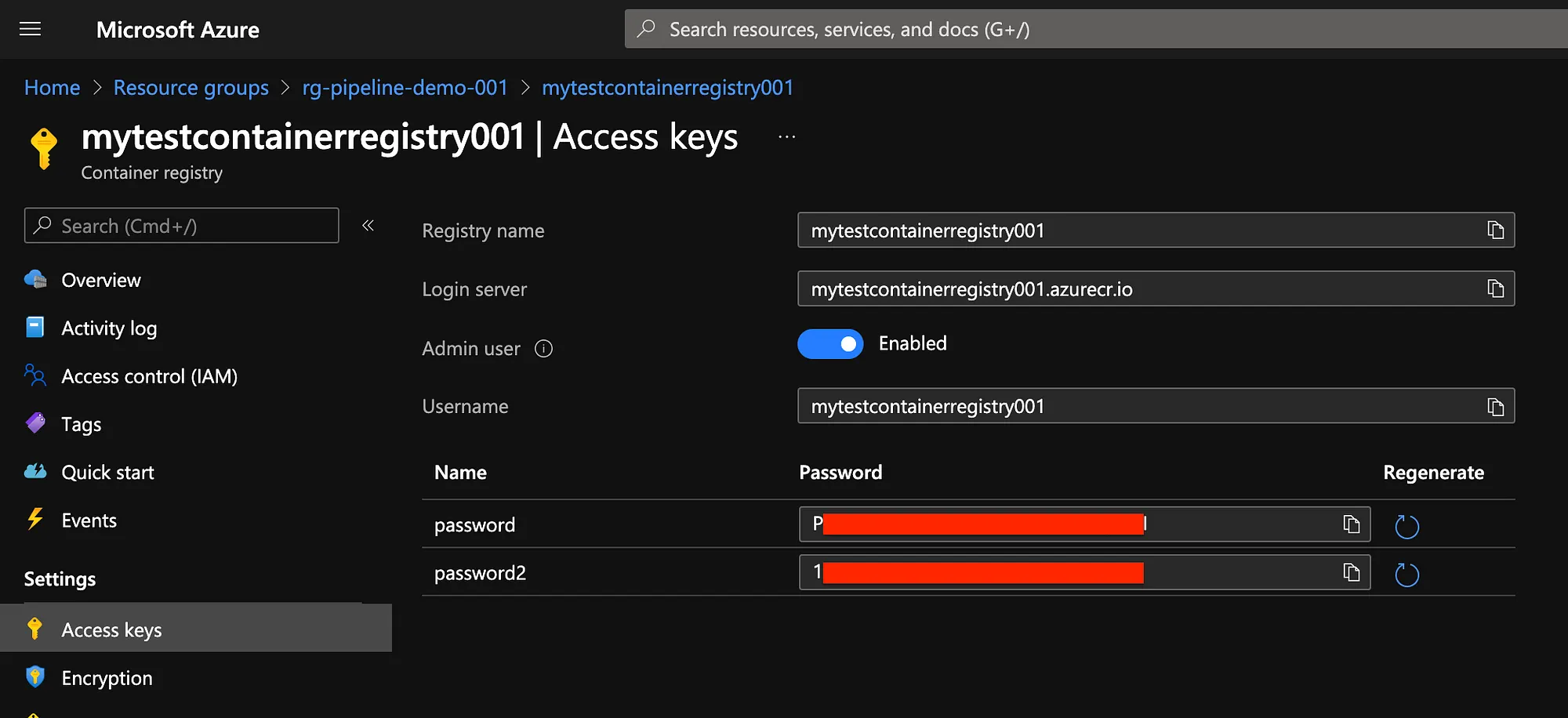Image resolution: width=1568 pixels, height=718 pixels.
Task: Click the Microsoft Azure logo text
Action: tap(178, 30)
